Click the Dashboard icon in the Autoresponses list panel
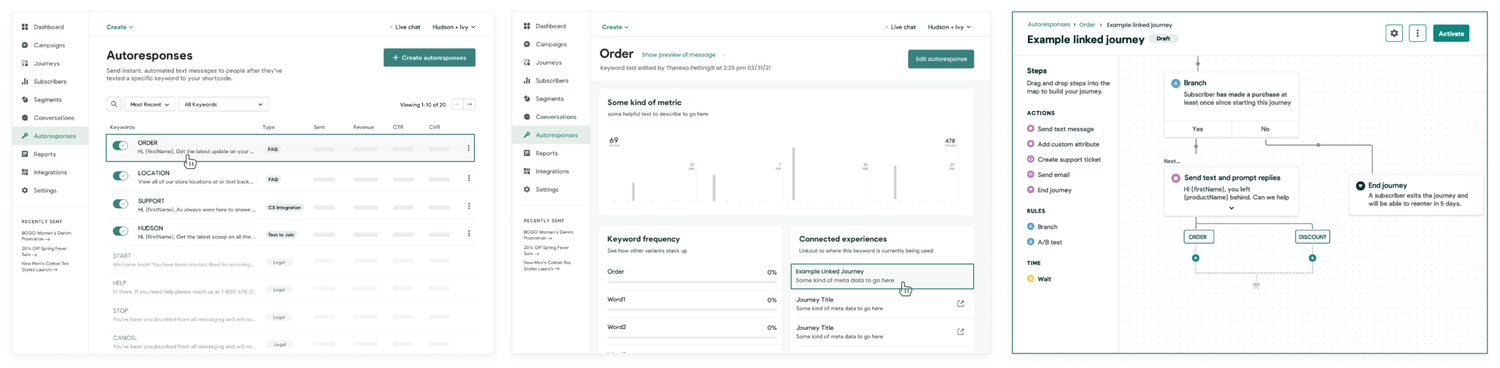Viewport: 1500px width, 368px height. [x=25, y=27]
